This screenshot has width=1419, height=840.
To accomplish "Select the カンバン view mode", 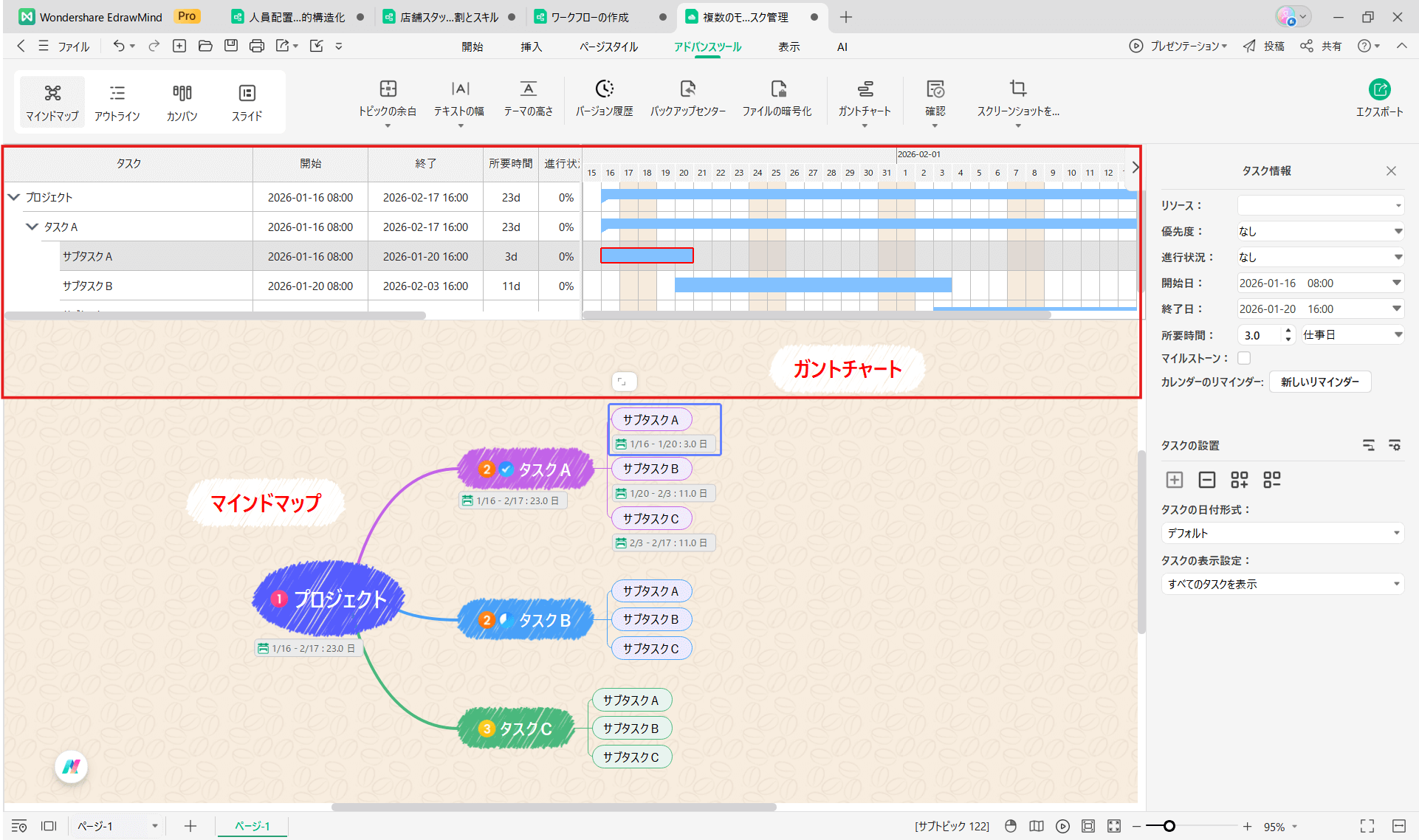I will click(182, 101).
